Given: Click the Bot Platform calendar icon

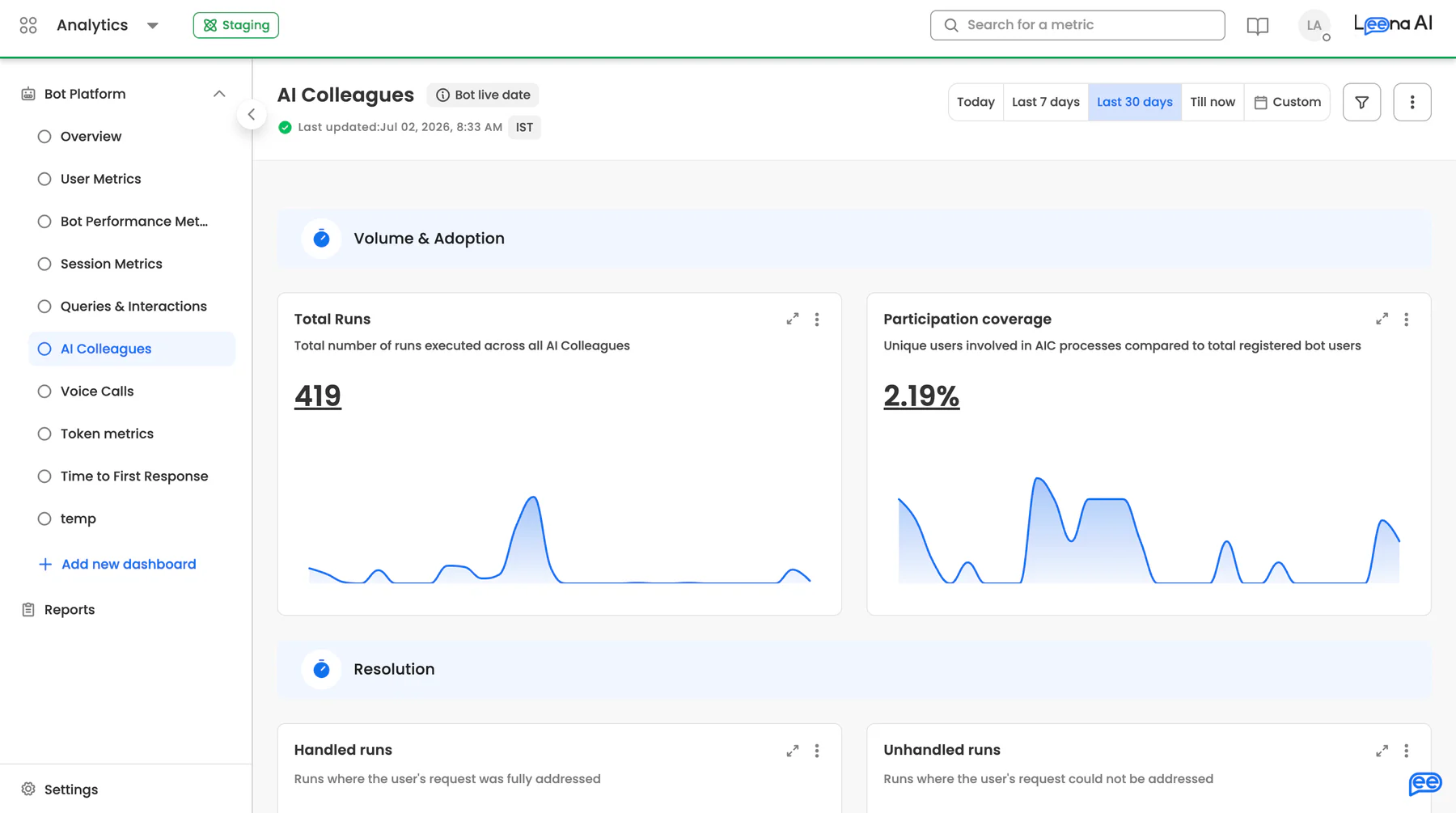Looking at the screenshot, I should coord(28,94).
